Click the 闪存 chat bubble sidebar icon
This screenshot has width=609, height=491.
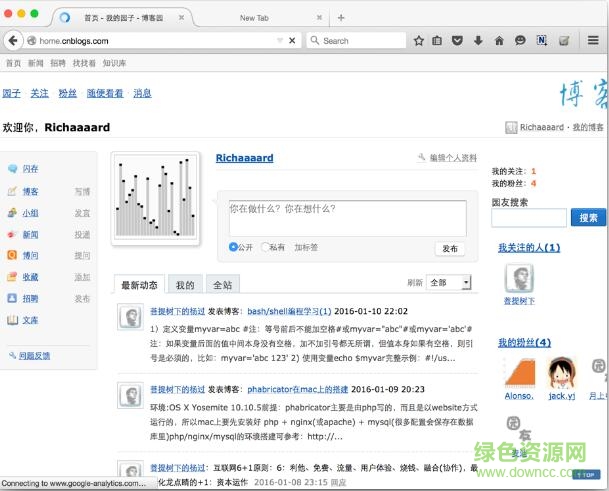pos(12,169)
